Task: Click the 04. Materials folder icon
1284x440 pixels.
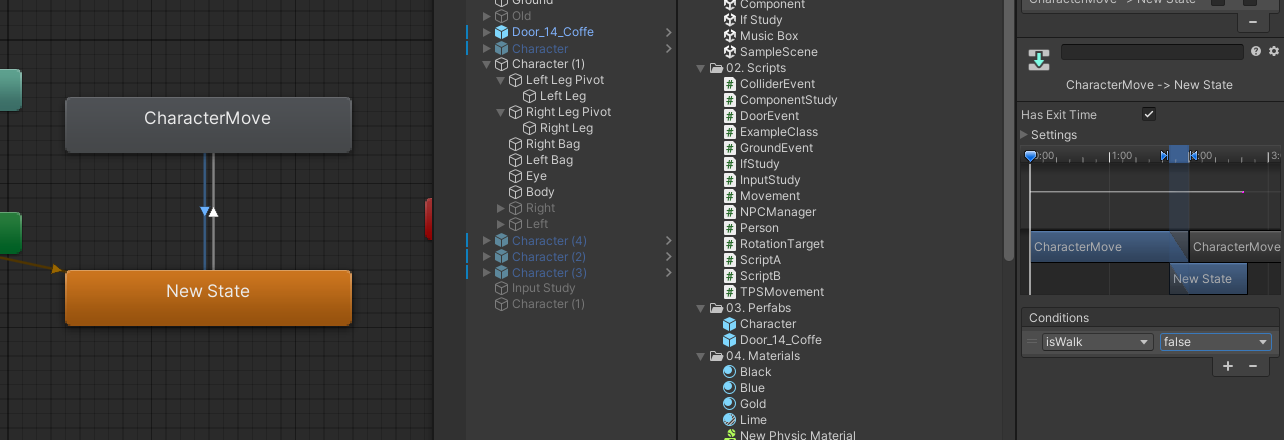Action: 716,356
